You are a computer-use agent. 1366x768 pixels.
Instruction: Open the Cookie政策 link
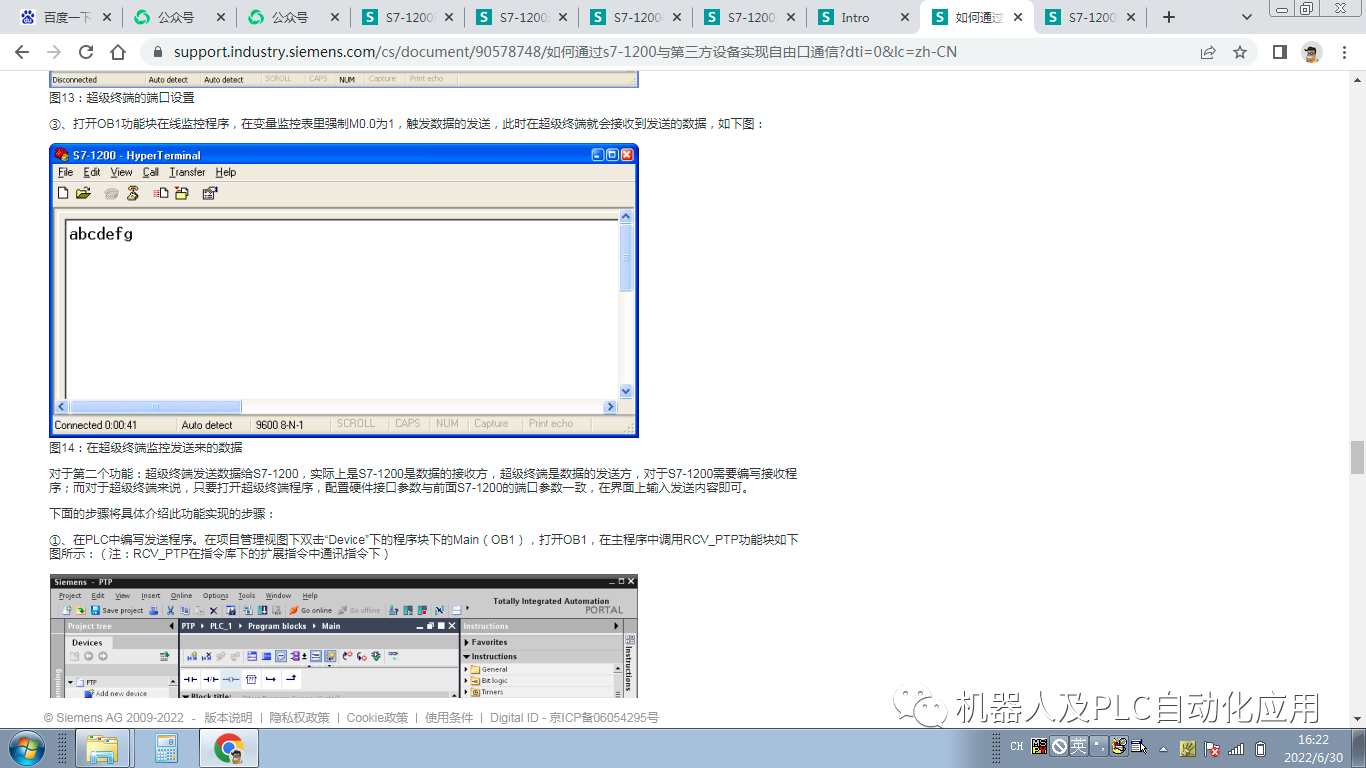377,718
